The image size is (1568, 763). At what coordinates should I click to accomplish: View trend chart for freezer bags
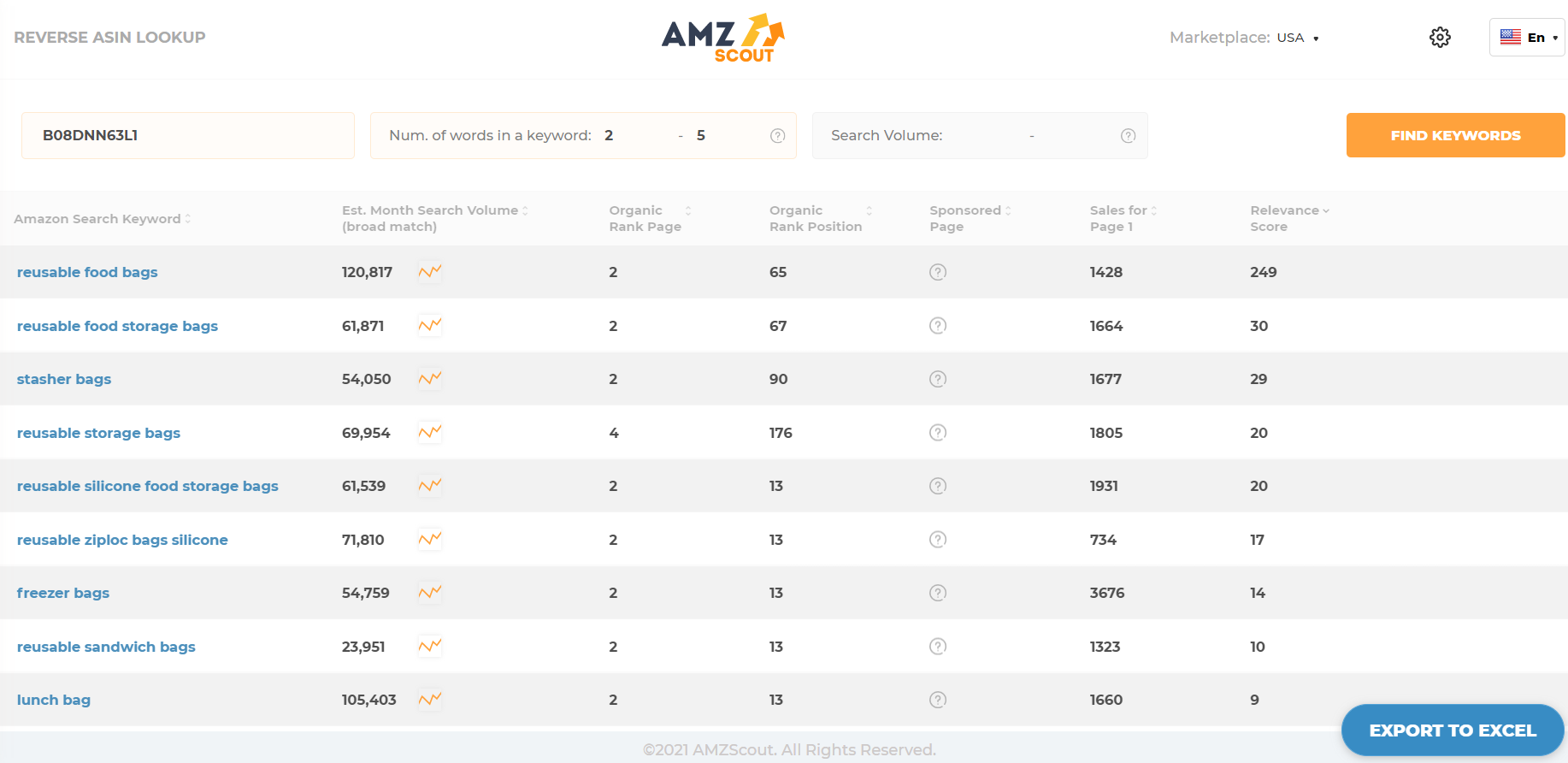point(430,593)
